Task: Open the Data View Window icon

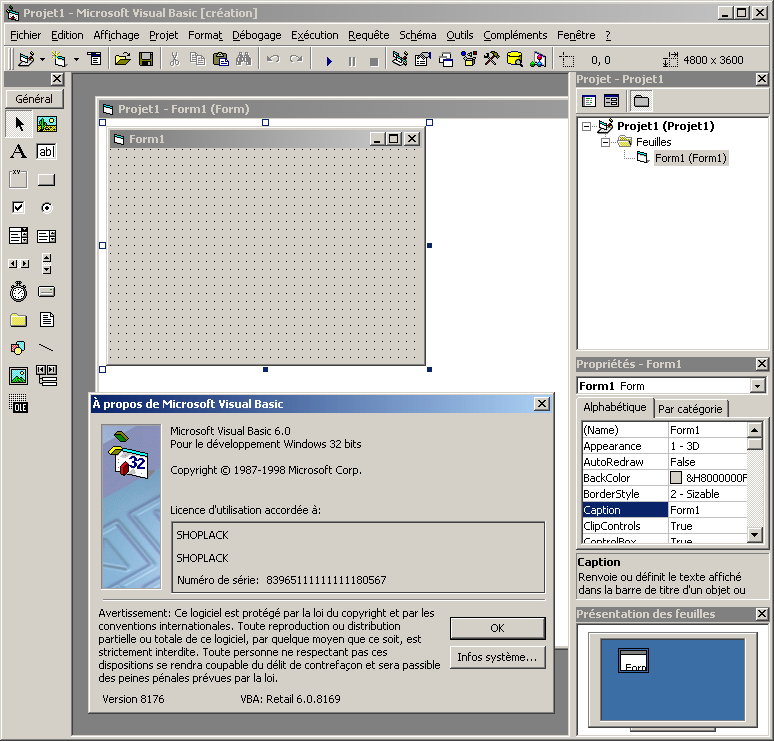Action: [x=515, y=60]
